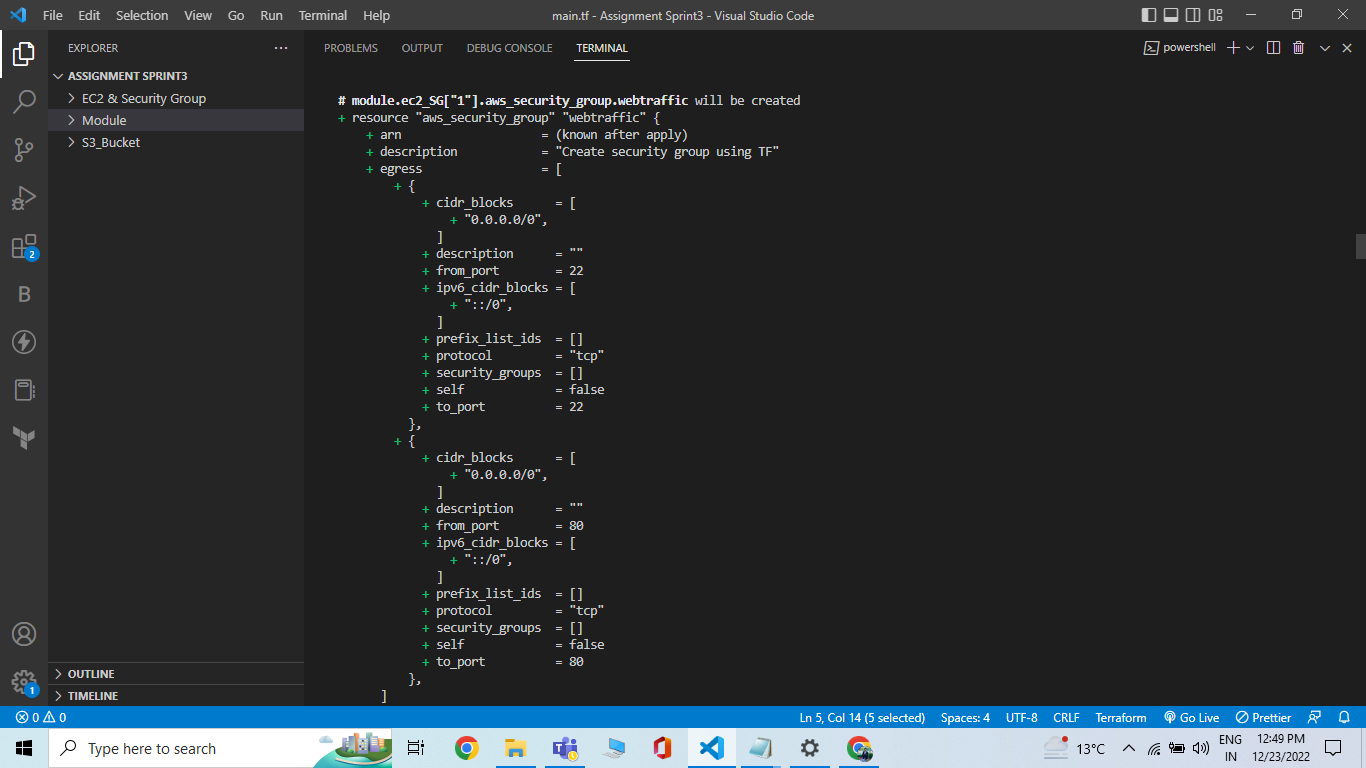Change line ending by clicking CRLF
Screen dimensions: 1366x768
[x=1065, y=717]
